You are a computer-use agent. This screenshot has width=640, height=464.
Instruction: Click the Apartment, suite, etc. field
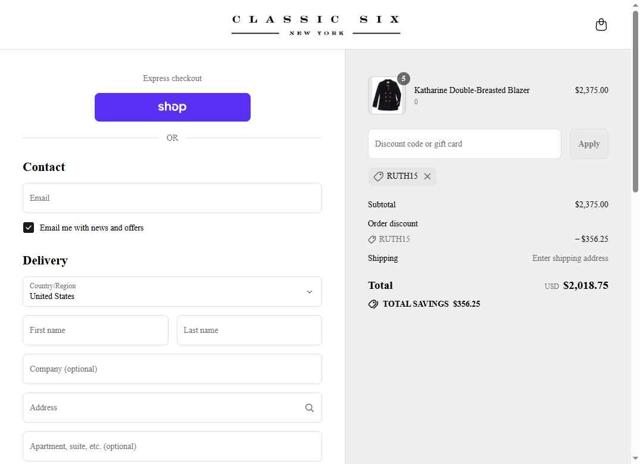click(x=172, y=446)
